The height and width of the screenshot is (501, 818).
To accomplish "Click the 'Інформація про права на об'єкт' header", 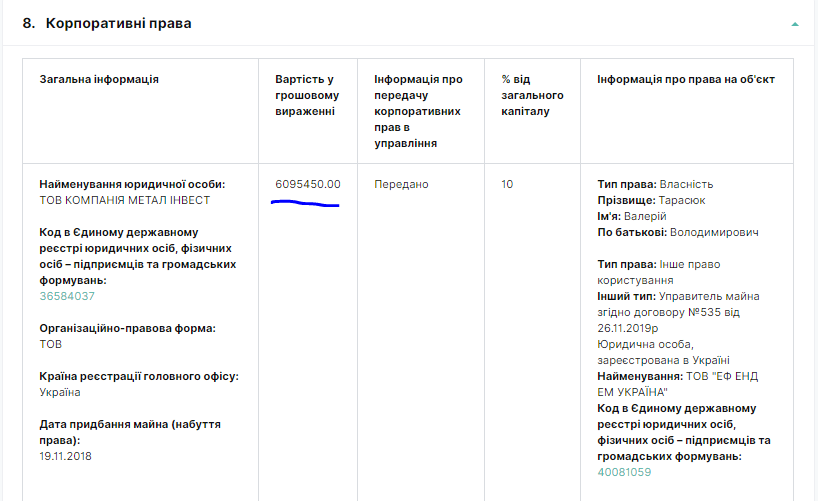I will (x=685, y=79).
